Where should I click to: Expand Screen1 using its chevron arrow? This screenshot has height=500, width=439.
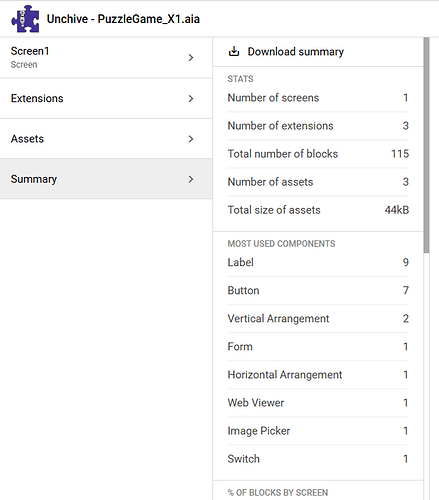click(191, 58)
